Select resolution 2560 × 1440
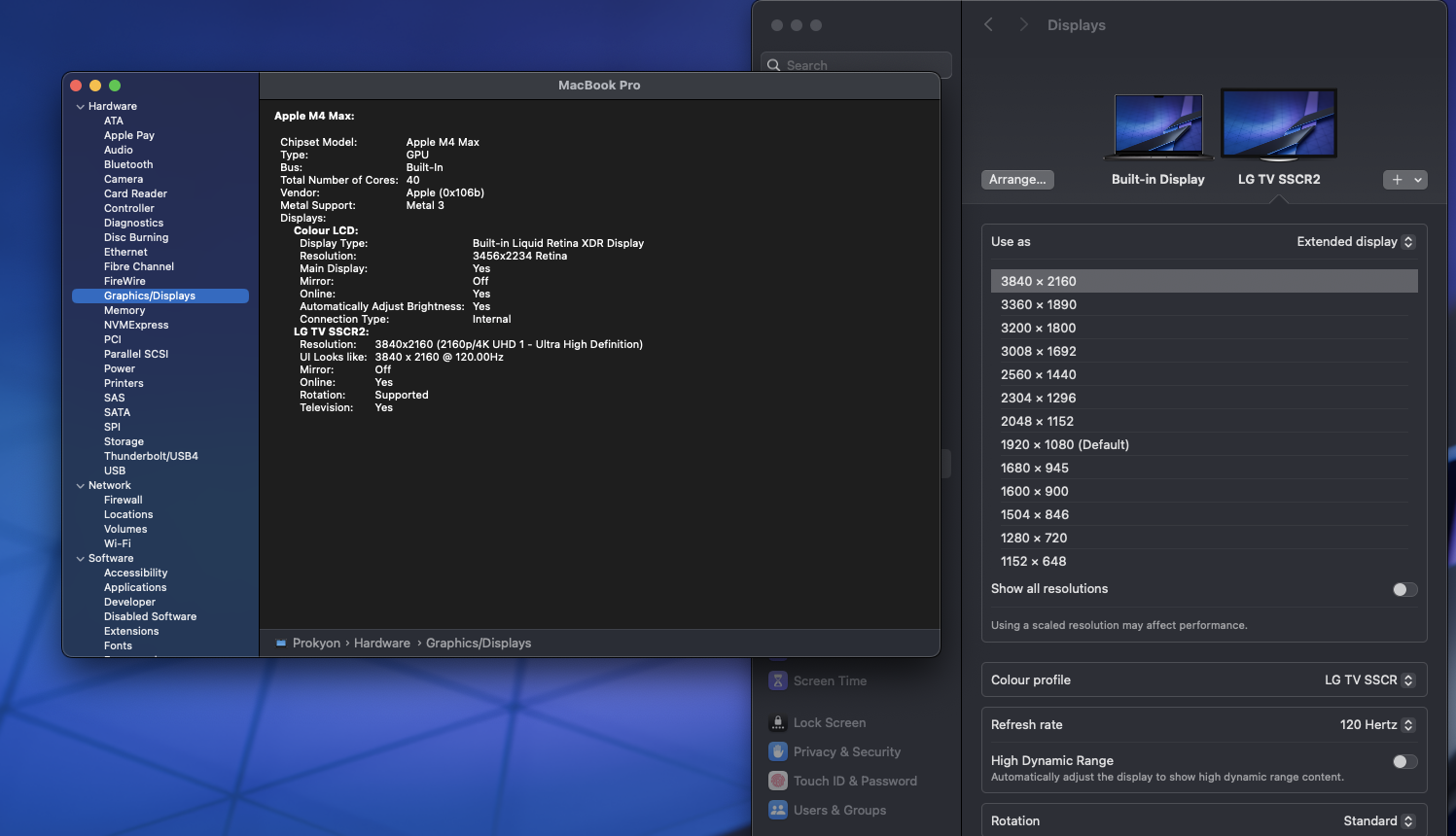This screenshot has height=836, width=1456. coord(1204,374)
